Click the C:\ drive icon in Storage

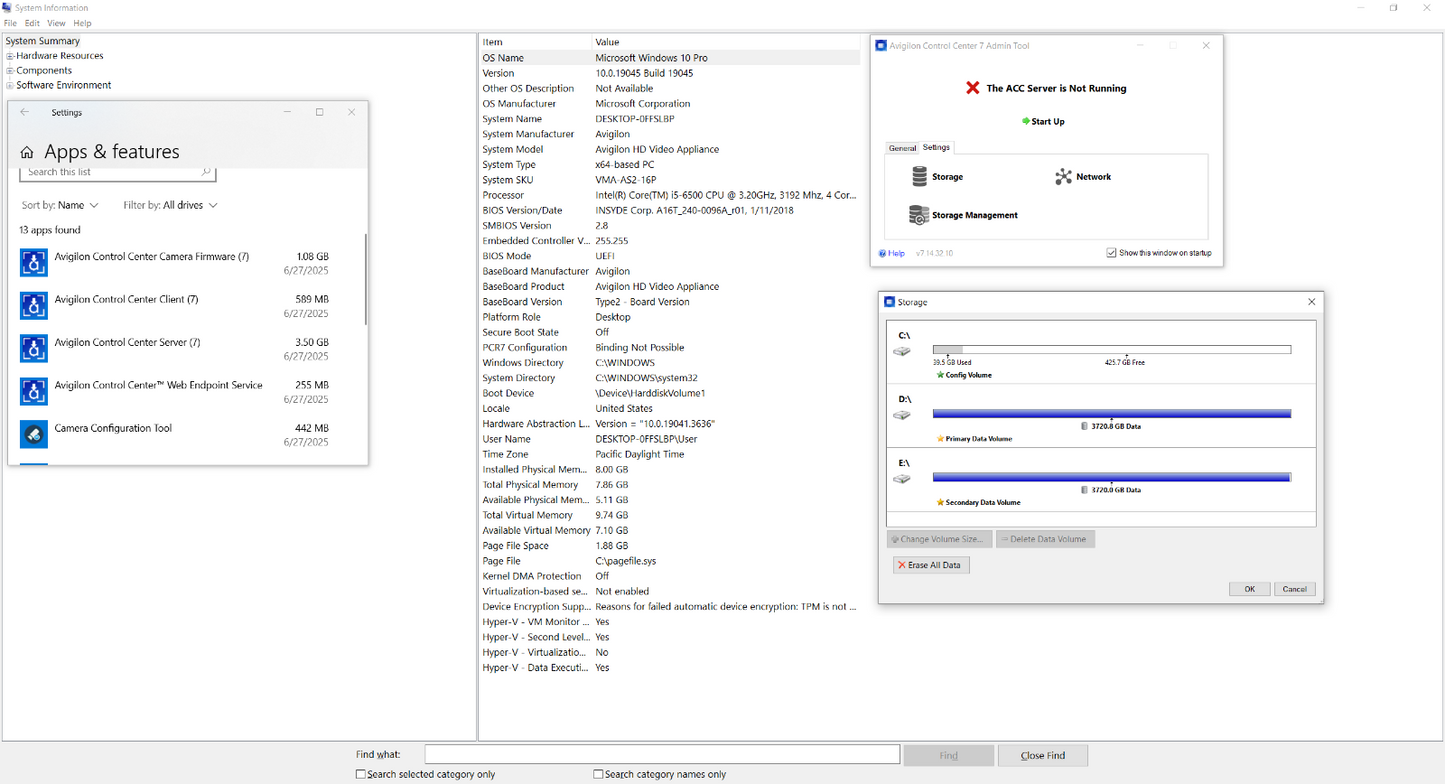click(x=902, y=351)
